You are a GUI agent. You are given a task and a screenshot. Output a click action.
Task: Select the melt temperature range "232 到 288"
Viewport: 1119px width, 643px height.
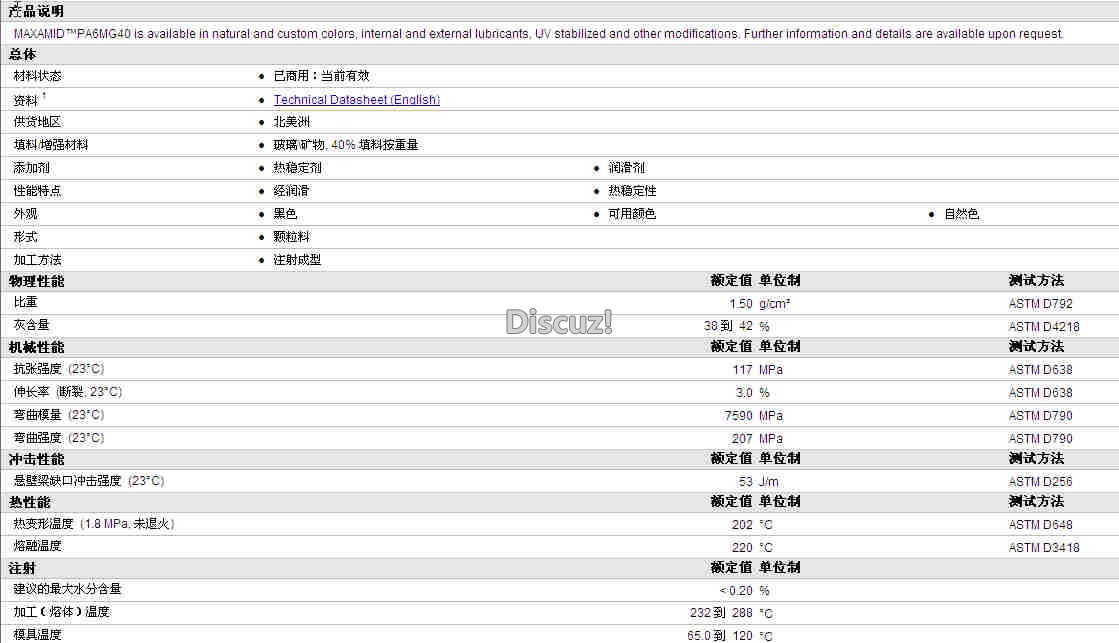click(721, 613)
